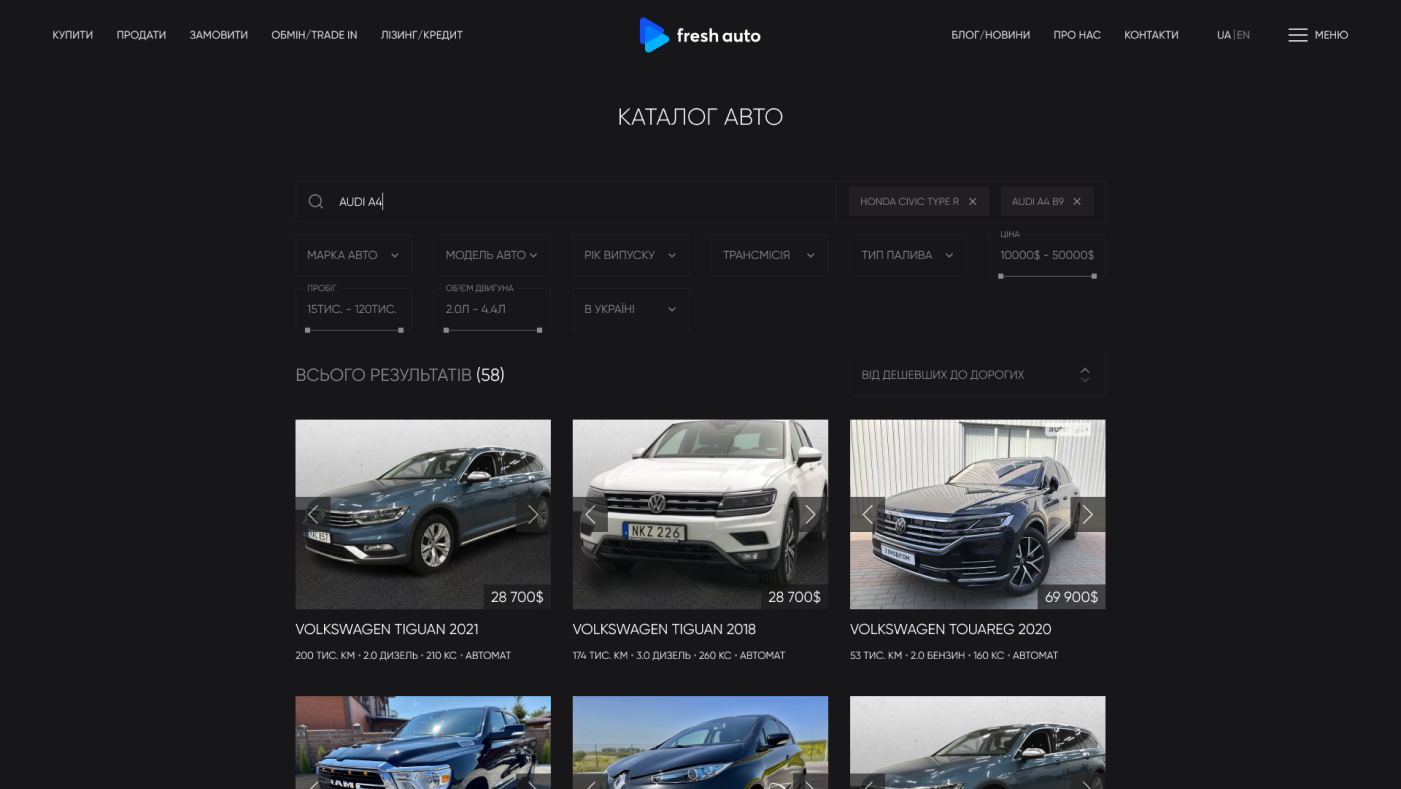Click the 69 900$ price tag

(x=1072, y=597)
